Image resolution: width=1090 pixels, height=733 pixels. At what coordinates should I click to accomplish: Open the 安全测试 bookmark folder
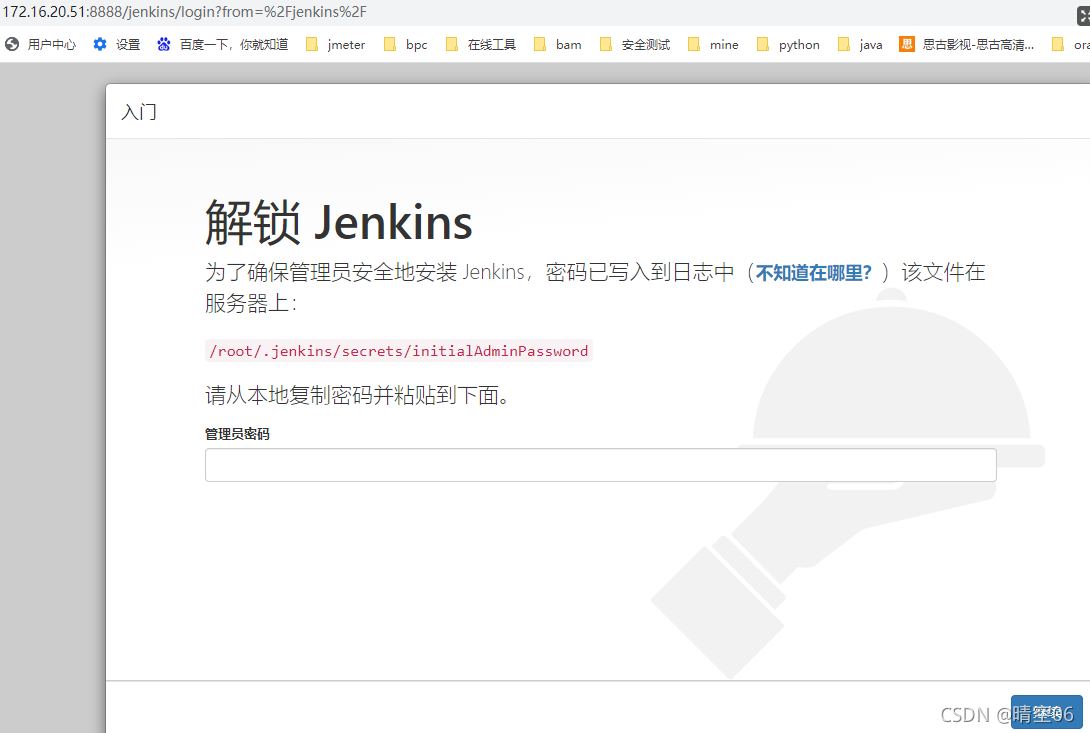point(635,45)
